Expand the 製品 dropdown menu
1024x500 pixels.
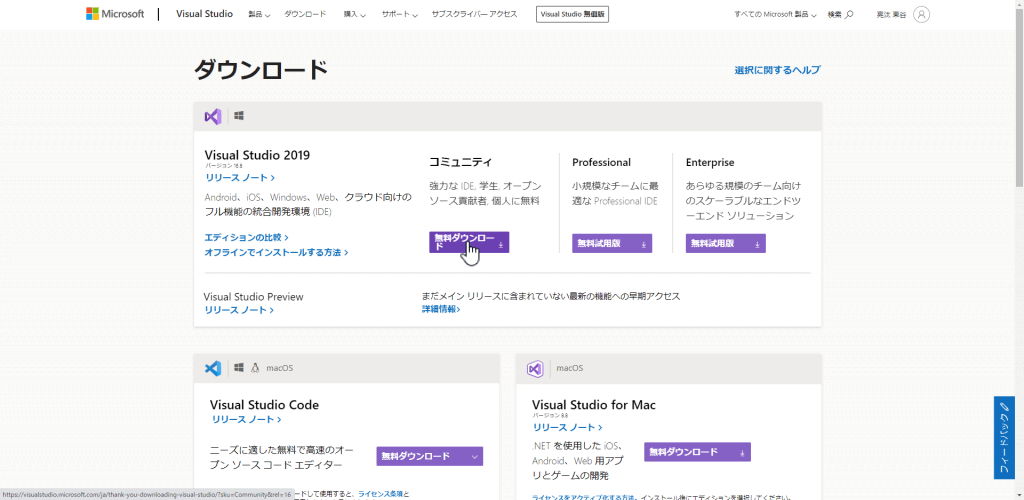(259, 14)
